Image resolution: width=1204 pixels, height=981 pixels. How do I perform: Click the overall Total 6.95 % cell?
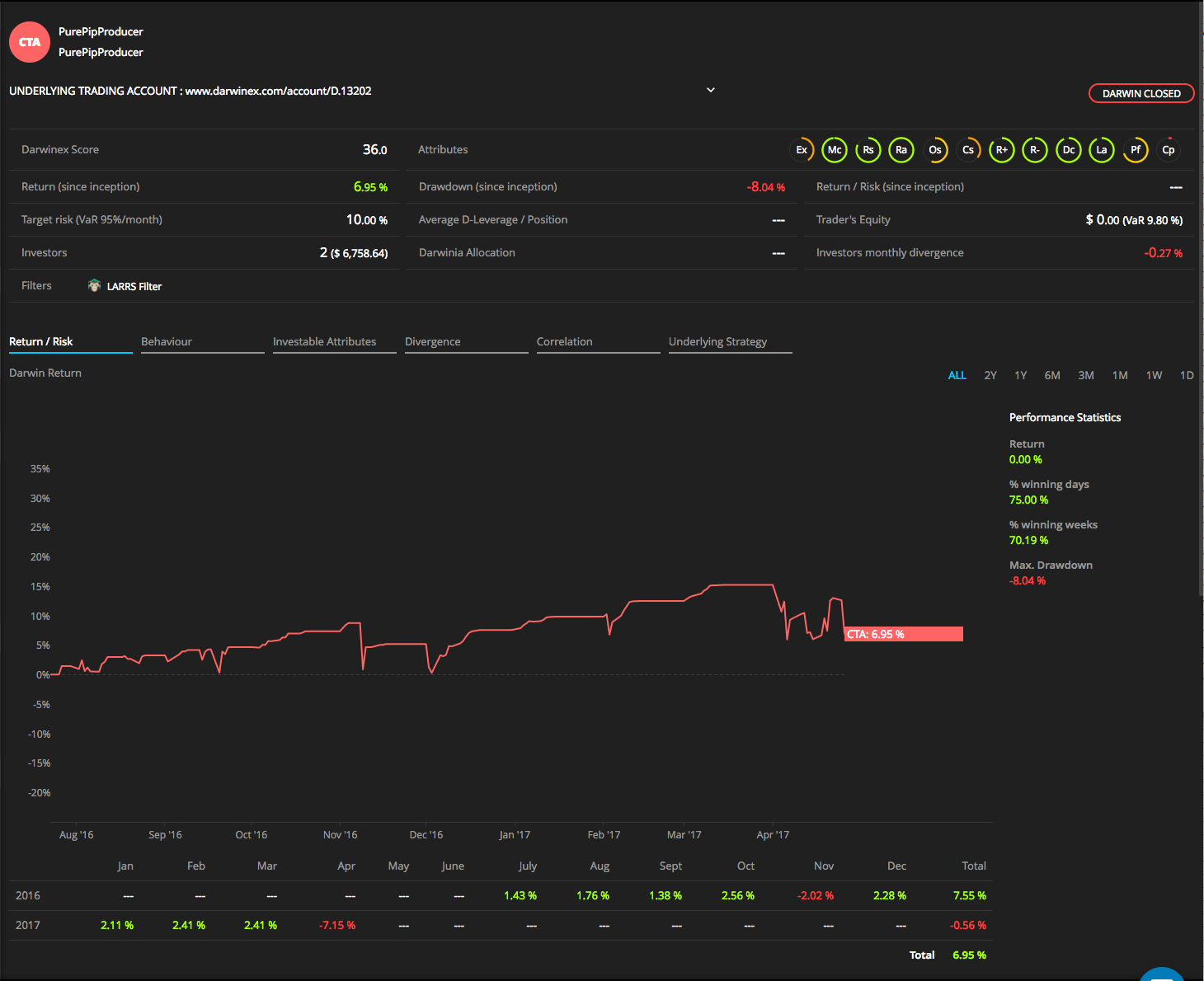970,955
